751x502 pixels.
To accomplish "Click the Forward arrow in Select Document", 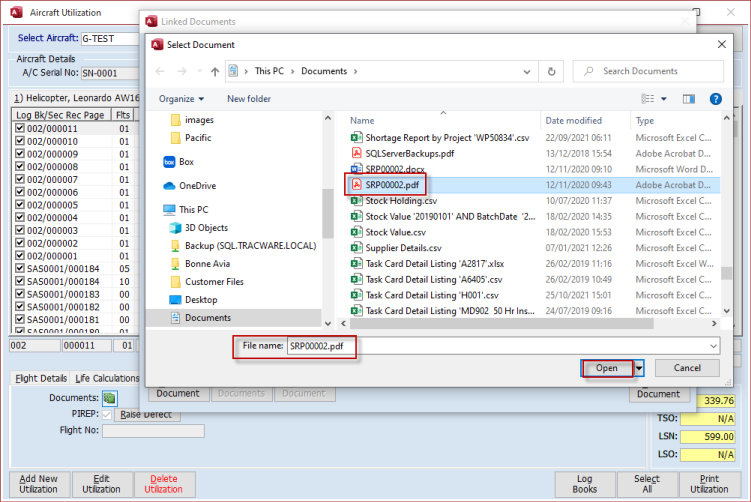I will pyautogui.click(x=182, y=71).
